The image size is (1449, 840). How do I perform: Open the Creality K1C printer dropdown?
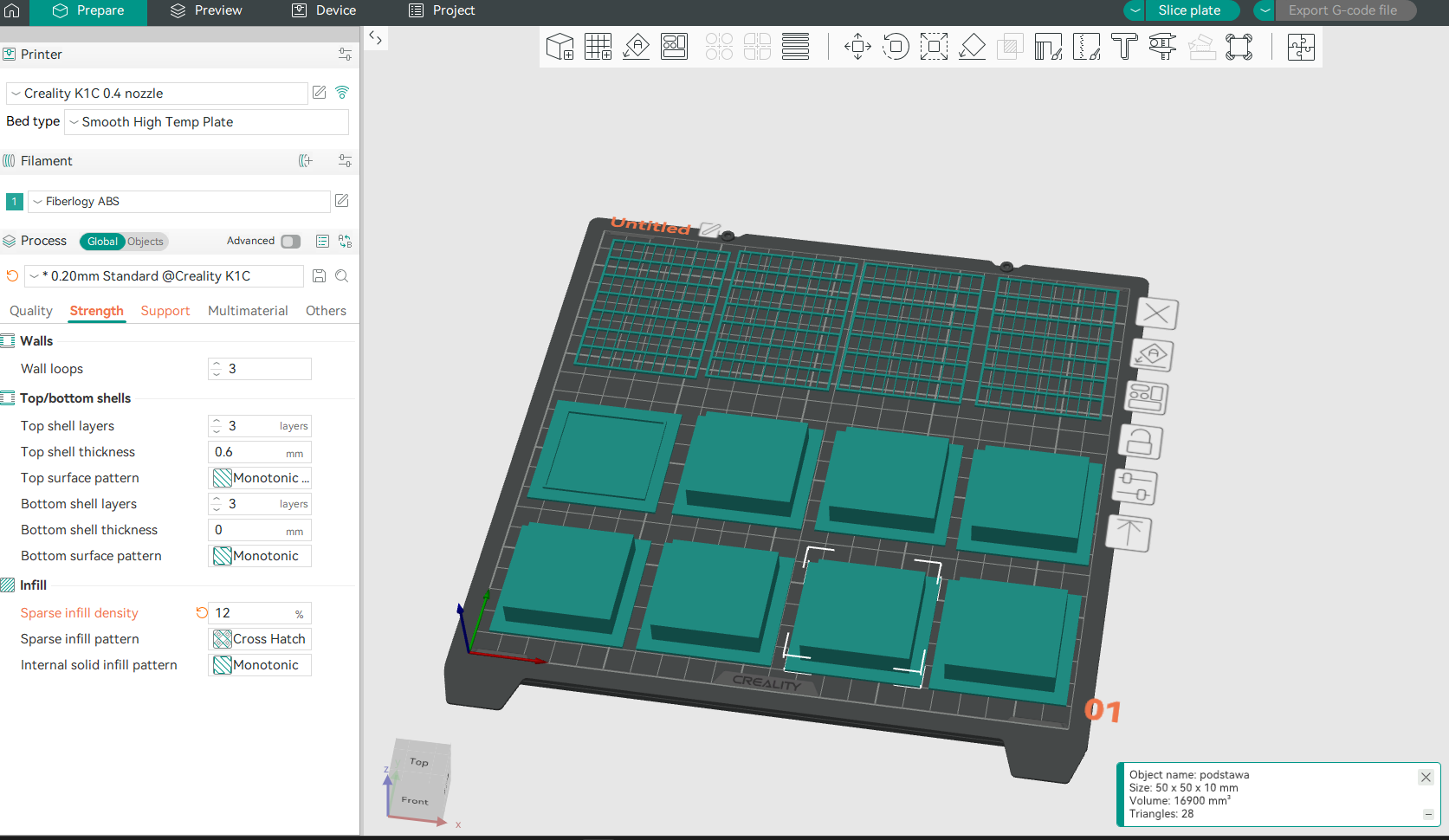[158, 94]
